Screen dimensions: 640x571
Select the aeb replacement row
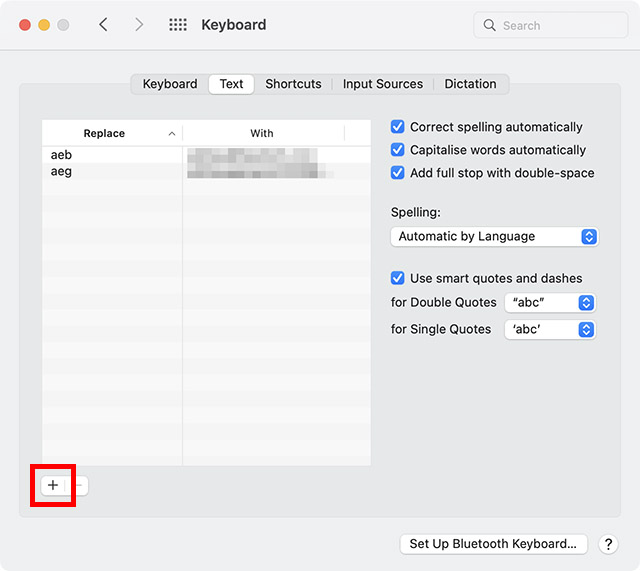pyautogui.click(x=110, y=155)
